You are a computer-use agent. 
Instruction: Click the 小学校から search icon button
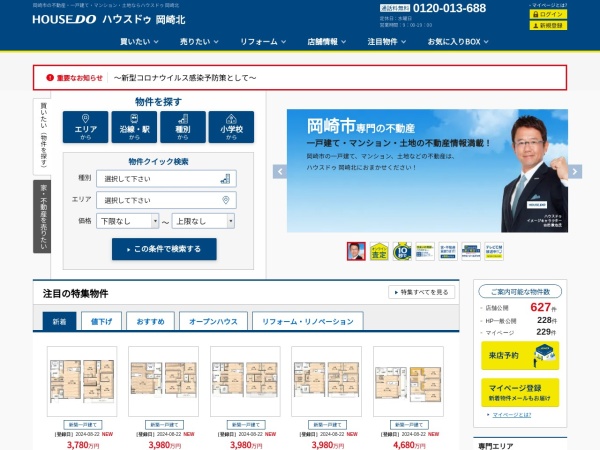coord(231,127)
